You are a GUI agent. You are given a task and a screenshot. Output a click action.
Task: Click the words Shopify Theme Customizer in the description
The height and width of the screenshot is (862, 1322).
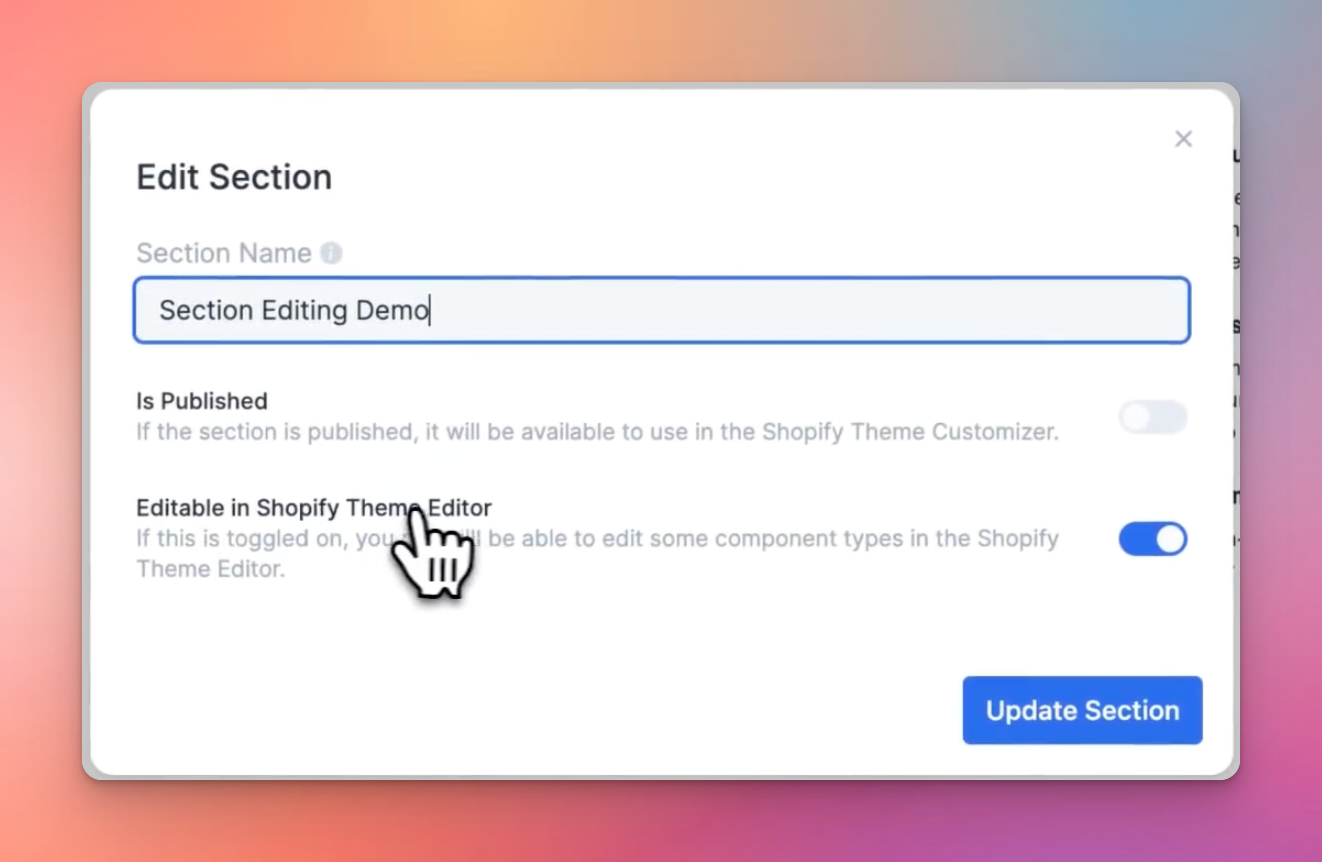(x=910, y=432)
